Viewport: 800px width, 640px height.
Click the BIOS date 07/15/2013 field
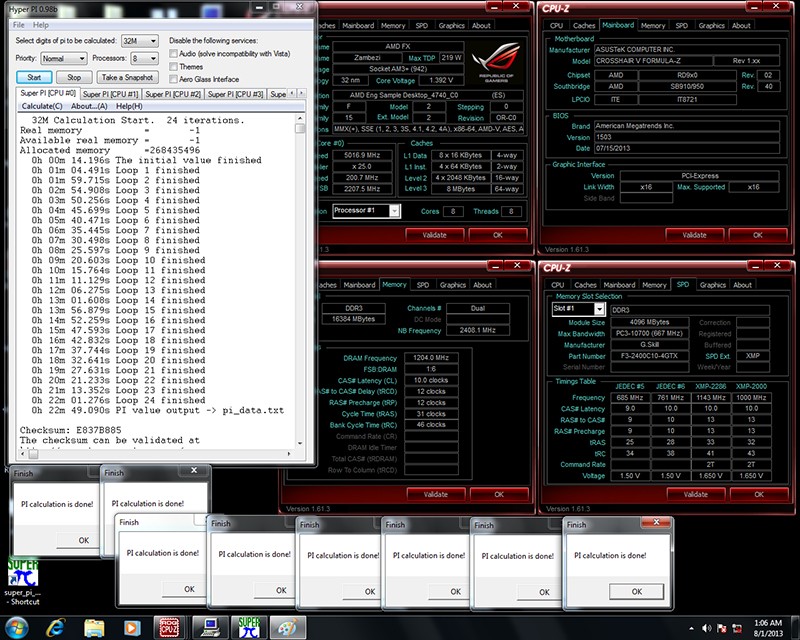pyautogui.click(x=687, y=149)
